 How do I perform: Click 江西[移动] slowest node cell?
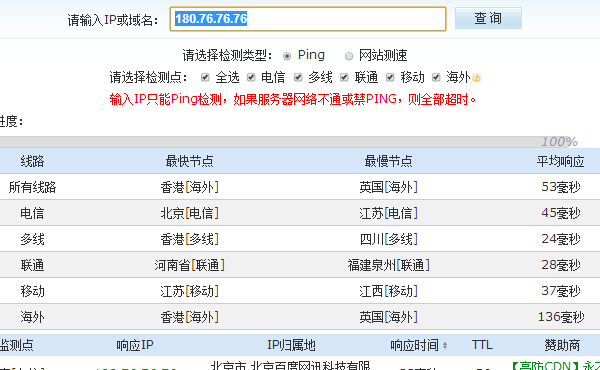click(x=388, y=291)
